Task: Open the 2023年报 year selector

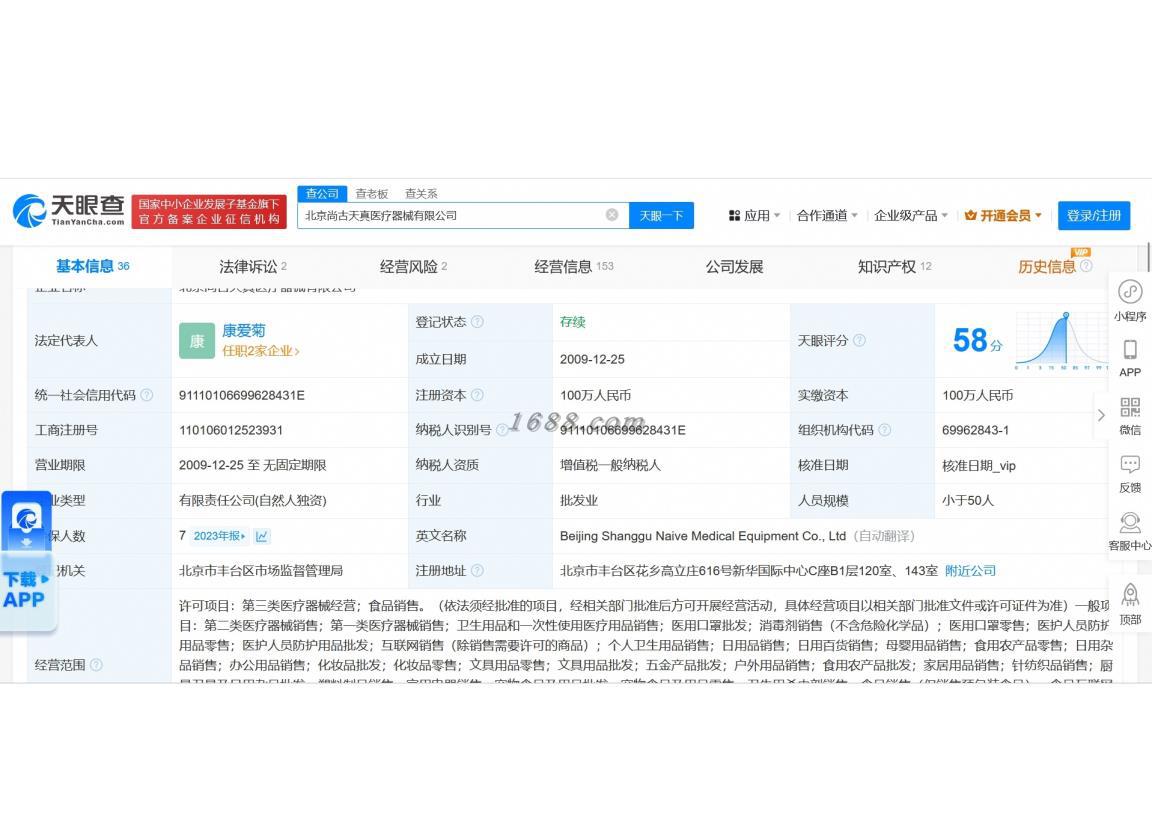Action: [x=220, y=536]
